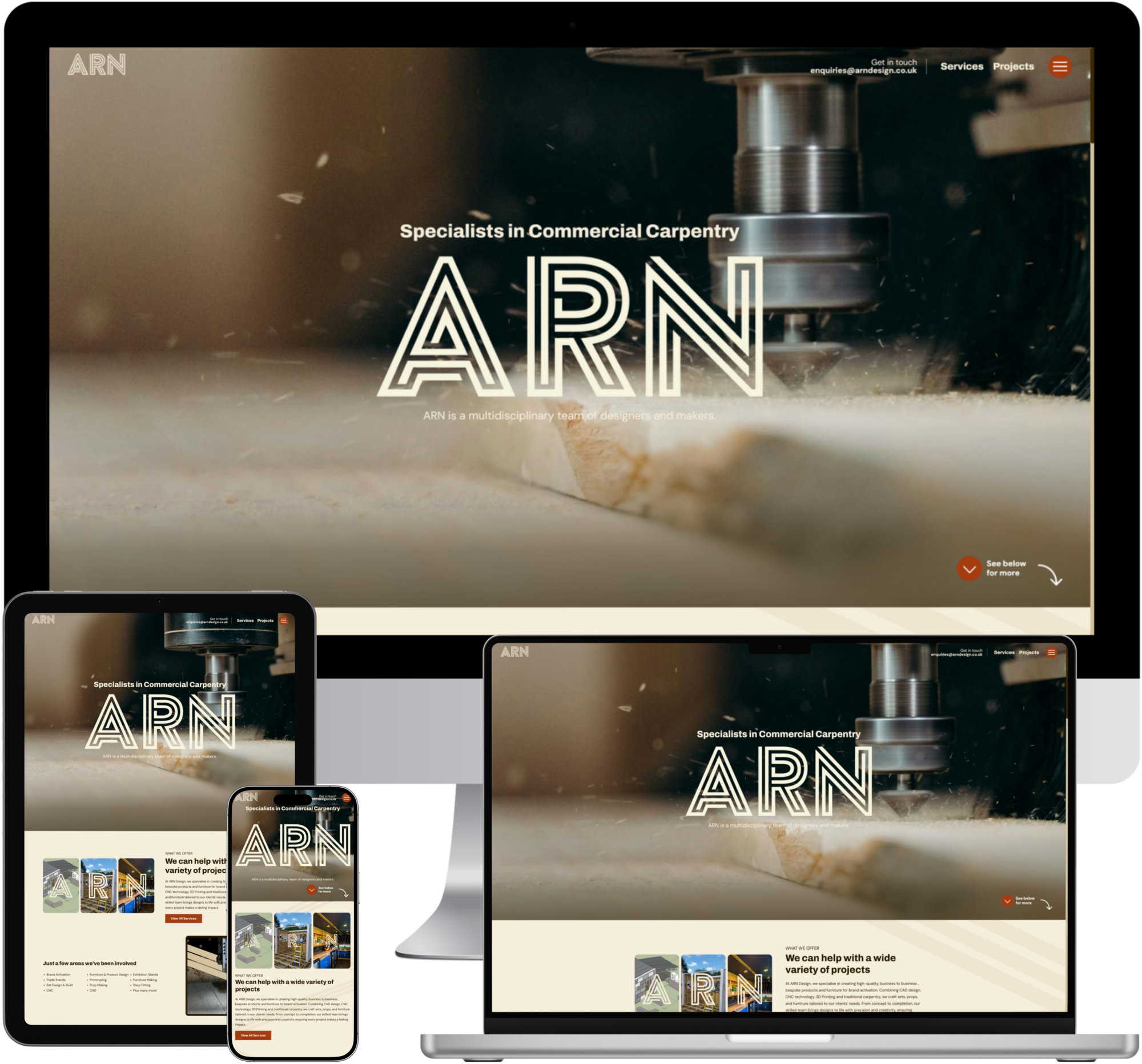Select Services in the laptop navigation bar

1004,652
